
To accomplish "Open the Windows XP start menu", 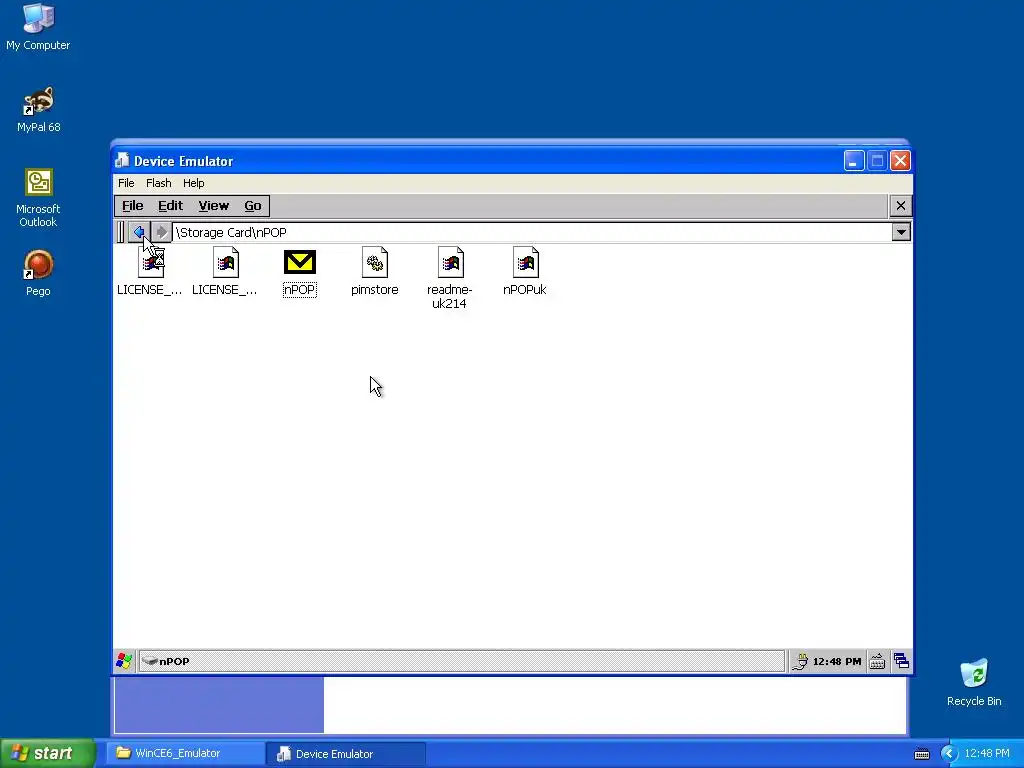I will point(48,753).
